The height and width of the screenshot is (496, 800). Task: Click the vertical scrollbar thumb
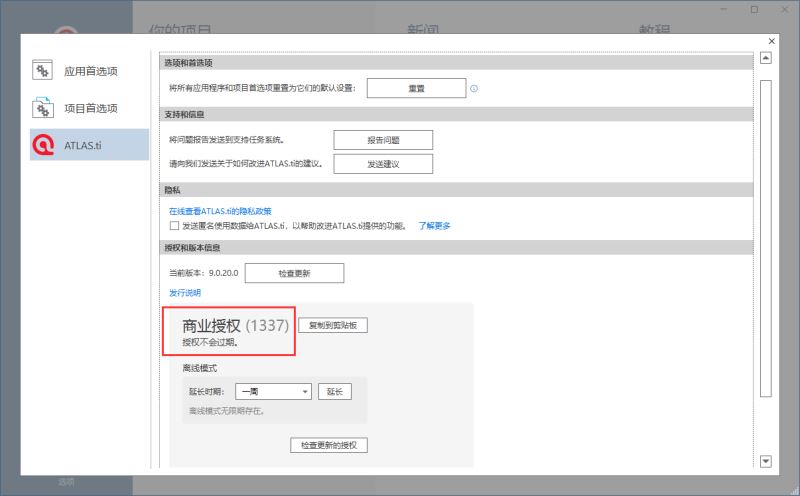coord(766,238)
